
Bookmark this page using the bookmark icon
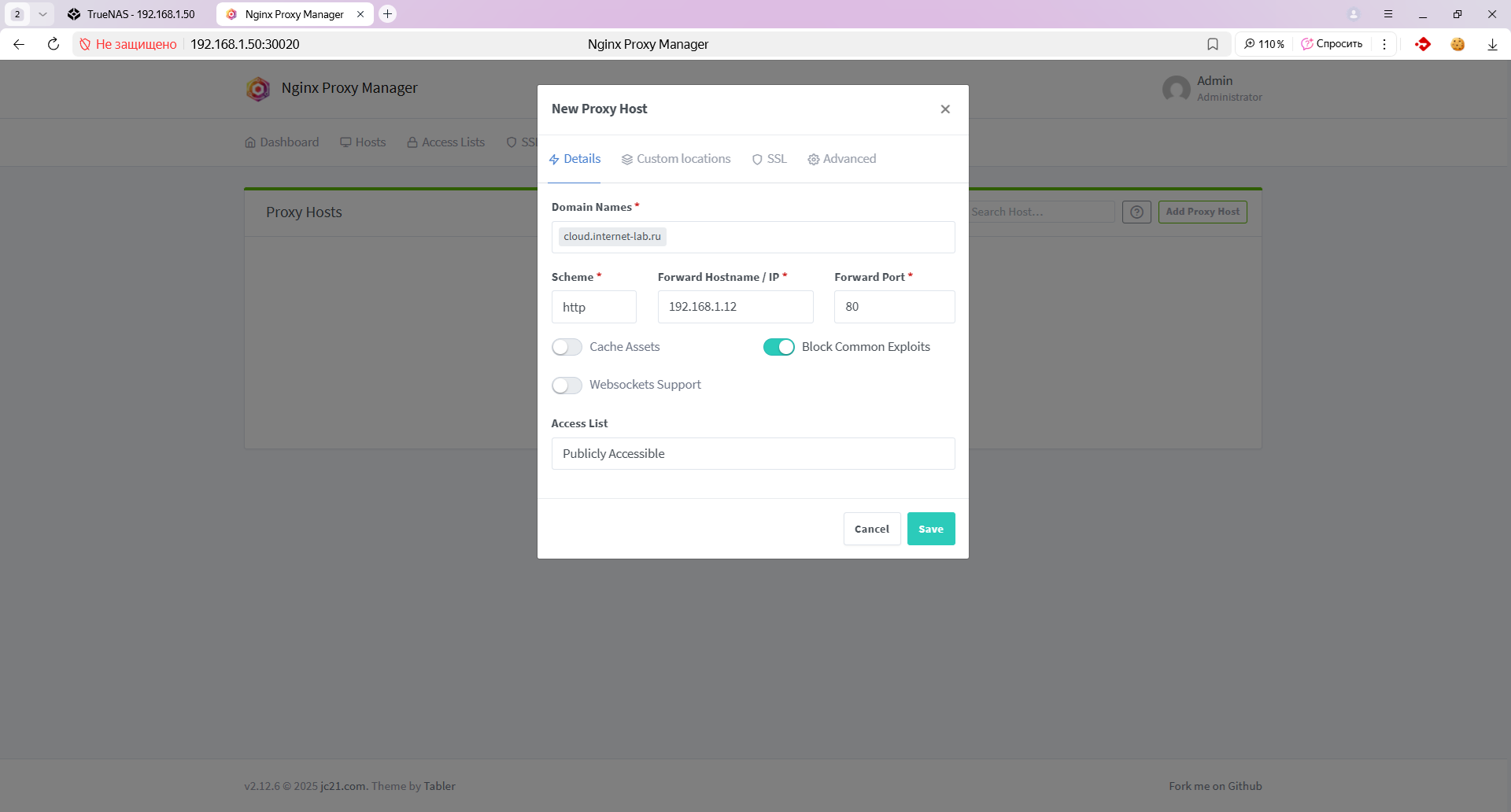1213,44
